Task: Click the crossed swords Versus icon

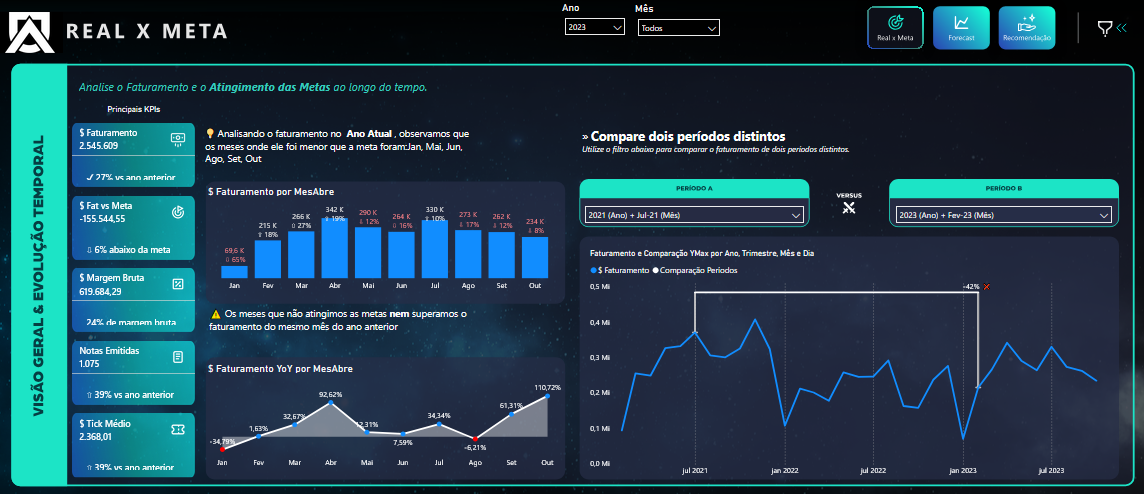Action: click(x=849, y=208)
